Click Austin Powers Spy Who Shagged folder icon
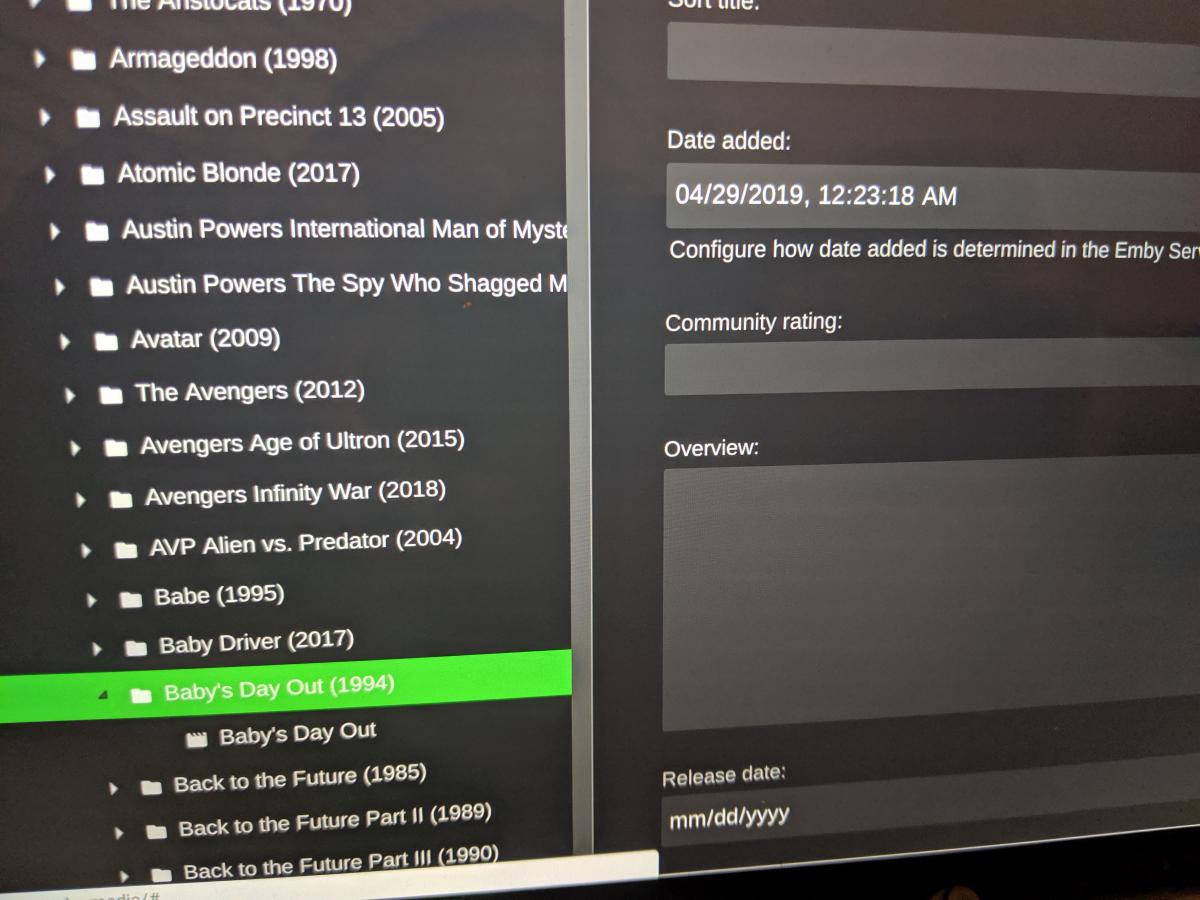Image resolution: width=1200 pixels, height=900 pixels. pyautogui.click(x=102, y=288)
